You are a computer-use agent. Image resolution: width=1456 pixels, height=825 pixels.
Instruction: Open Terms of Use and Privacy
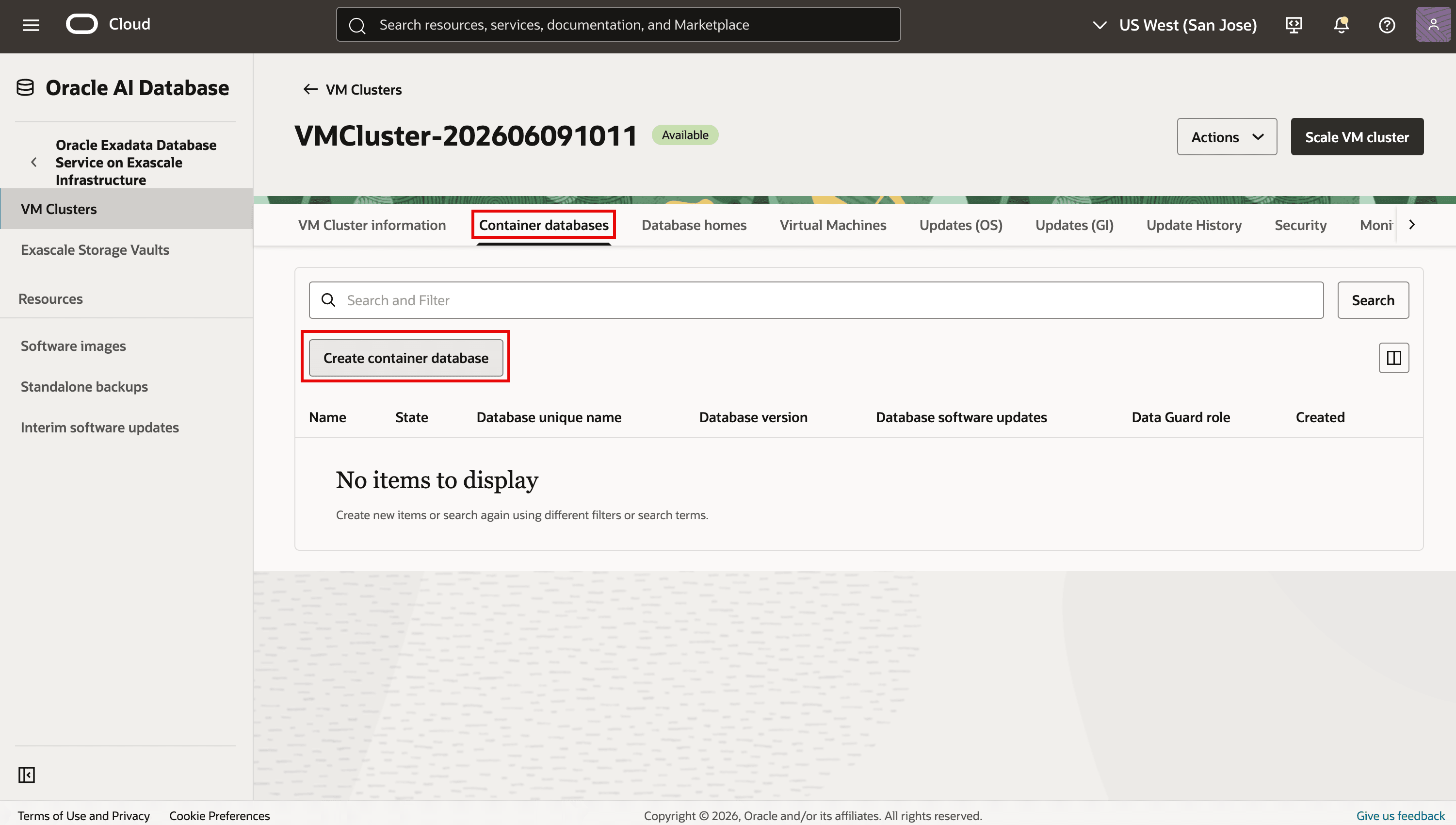[x=83, y=815]
